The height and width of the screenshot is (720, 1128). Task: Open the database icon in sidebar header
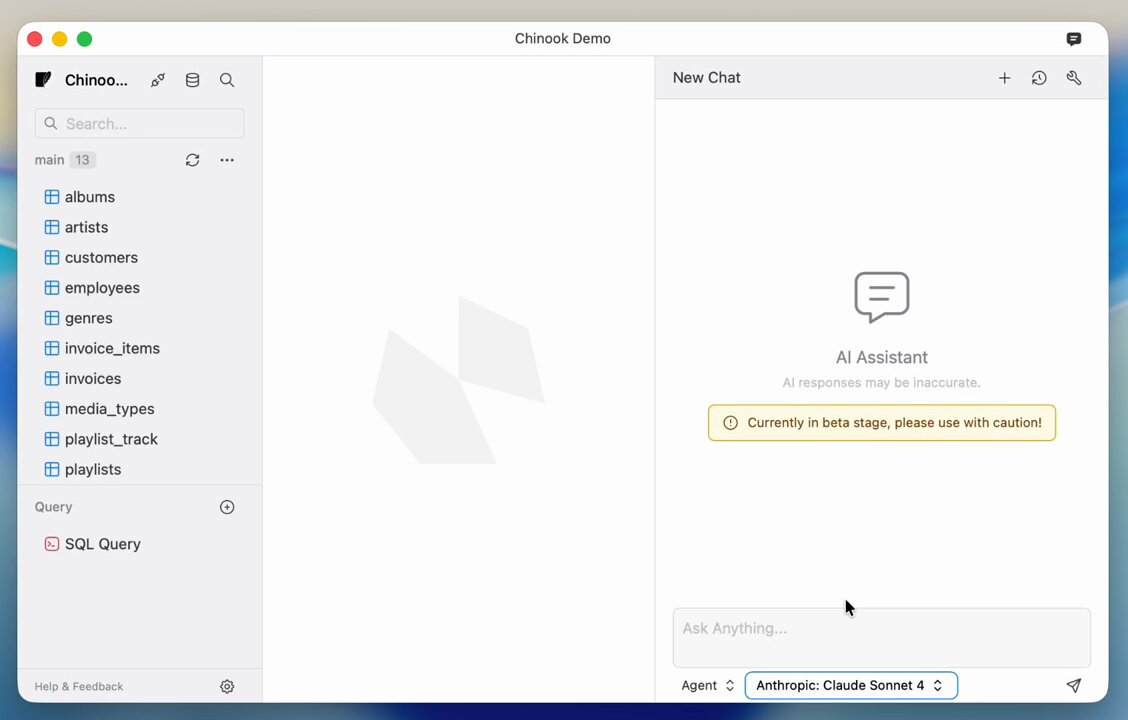coord(192,80)
